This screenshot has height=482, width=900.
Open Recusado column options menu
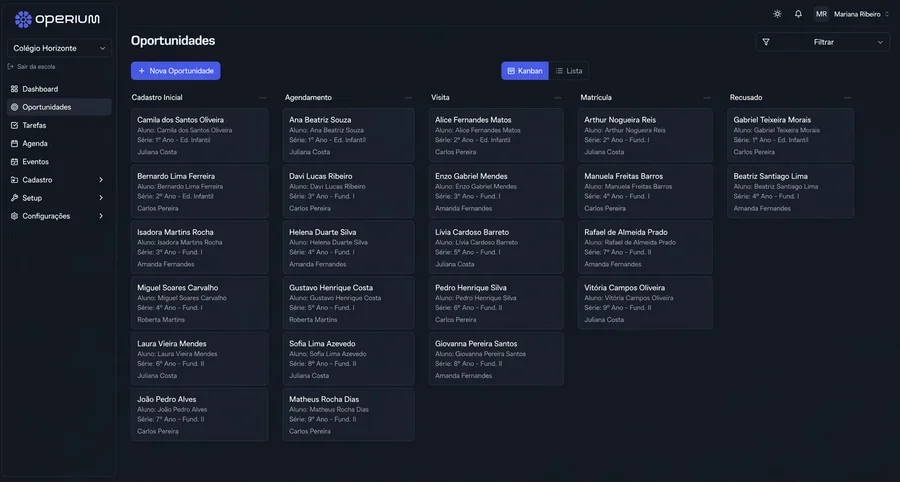(x=848, y=98)
